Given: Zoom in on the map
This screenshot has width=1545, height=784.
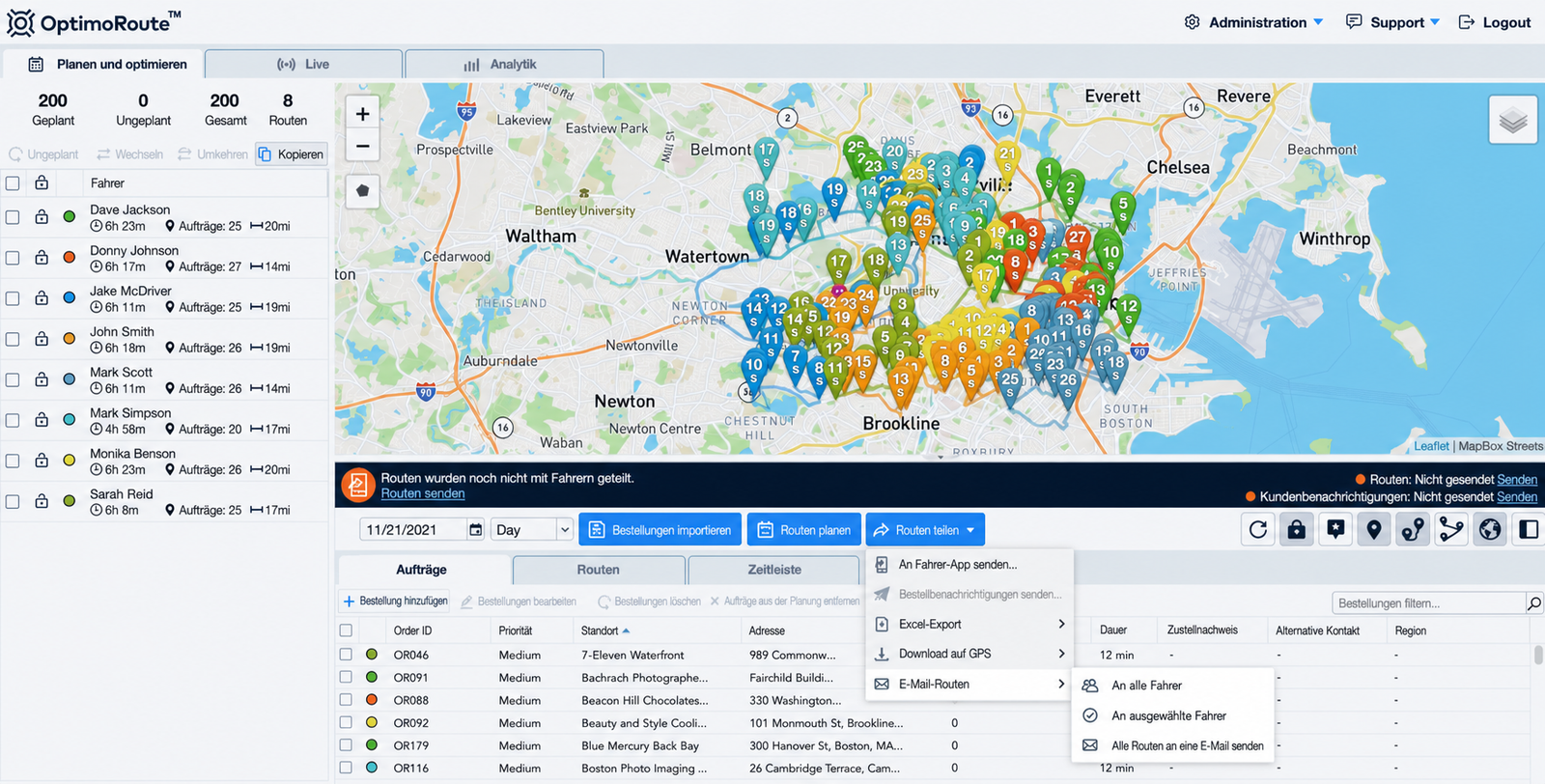Looking at the screenshot, I should (x=362, y=114).
